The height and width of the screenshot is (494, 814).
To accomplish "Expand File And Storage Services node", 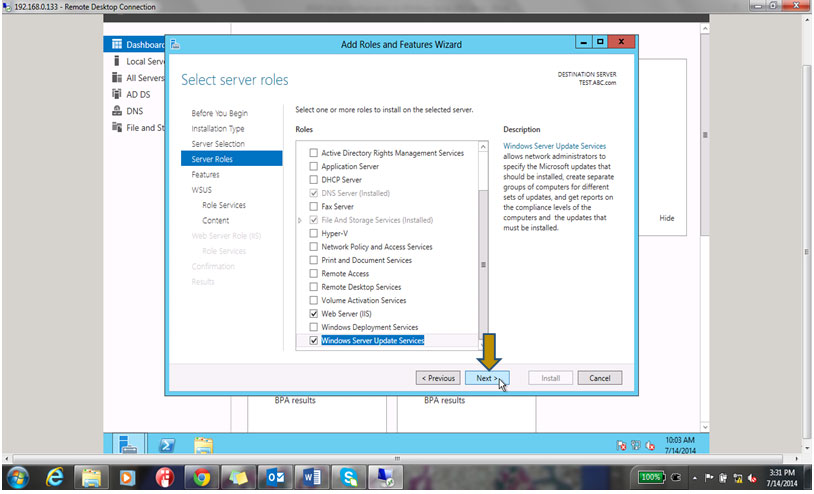I will click(x=300, y=220).
